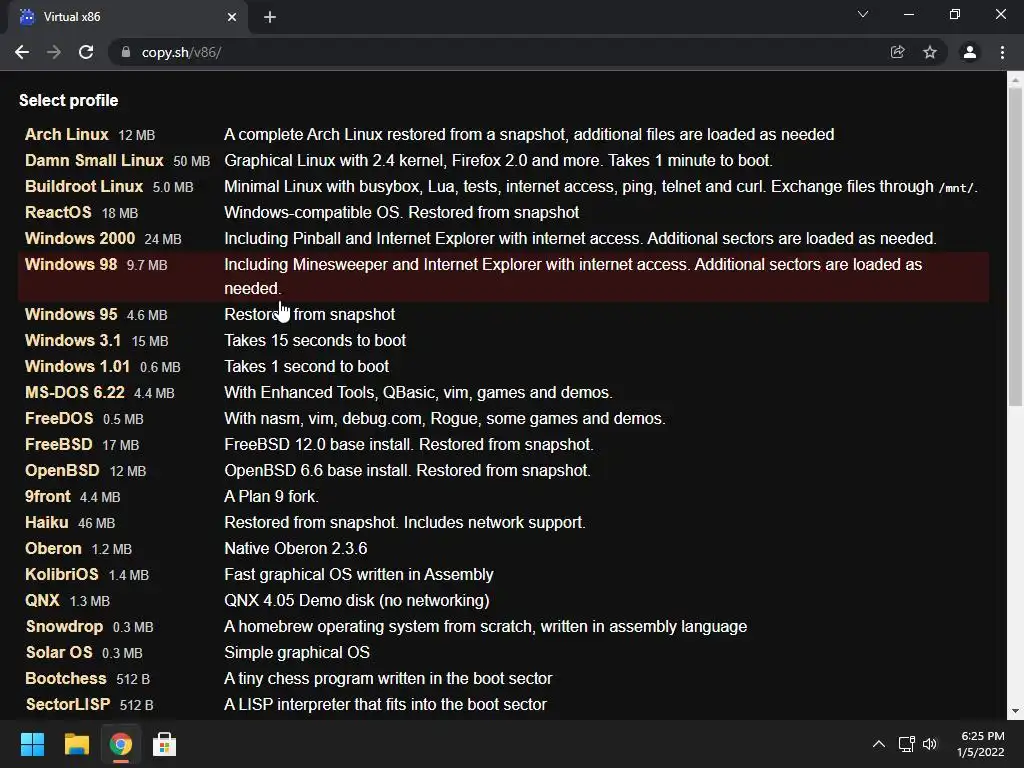The image size is (1024, 768).
Task: Open the share this page icon
Action: (x=897, y=52)
